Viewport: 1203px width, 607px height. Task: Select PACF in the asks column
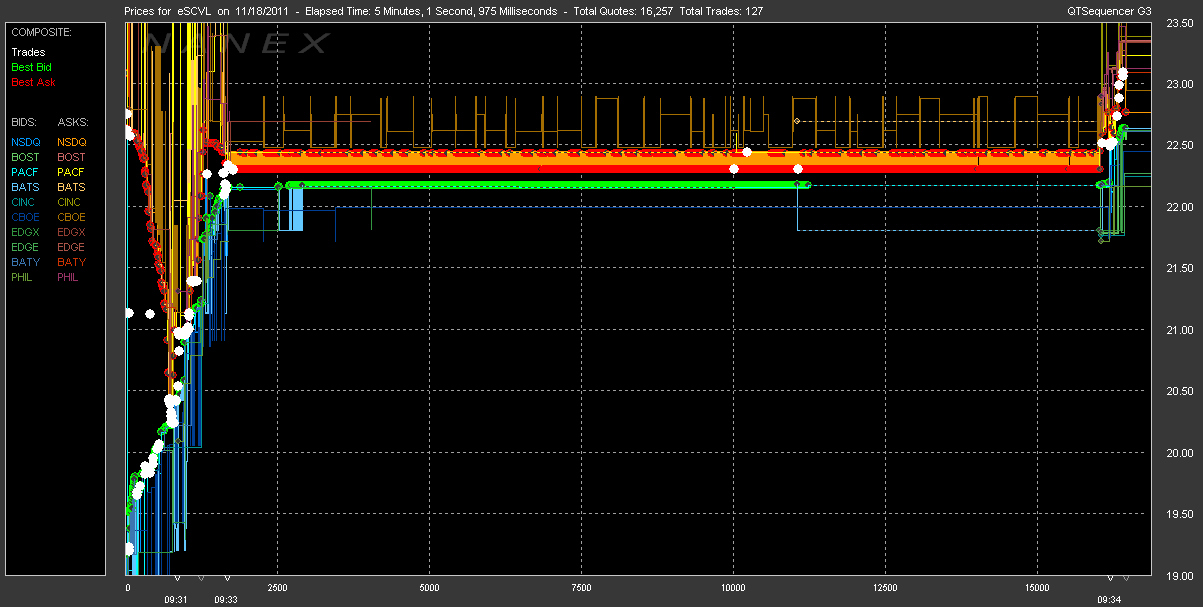point(72,172)
